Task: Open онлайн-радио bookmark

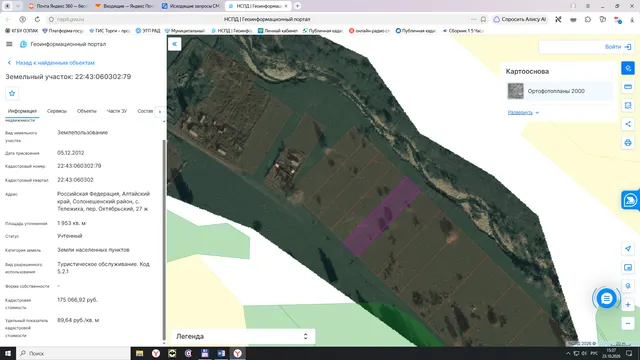Action: pyautogui.click(x=369, y=31)
